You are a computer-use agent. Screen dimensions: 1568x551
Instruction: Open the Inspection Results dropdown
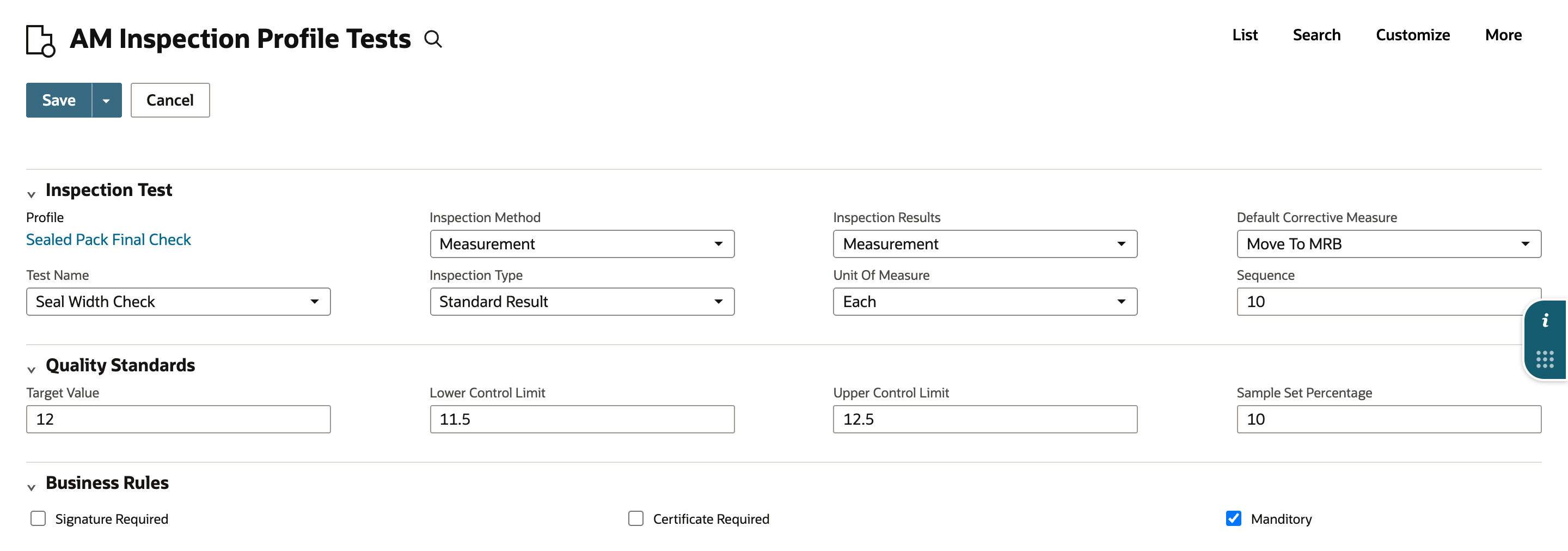[x=985, y=243]
